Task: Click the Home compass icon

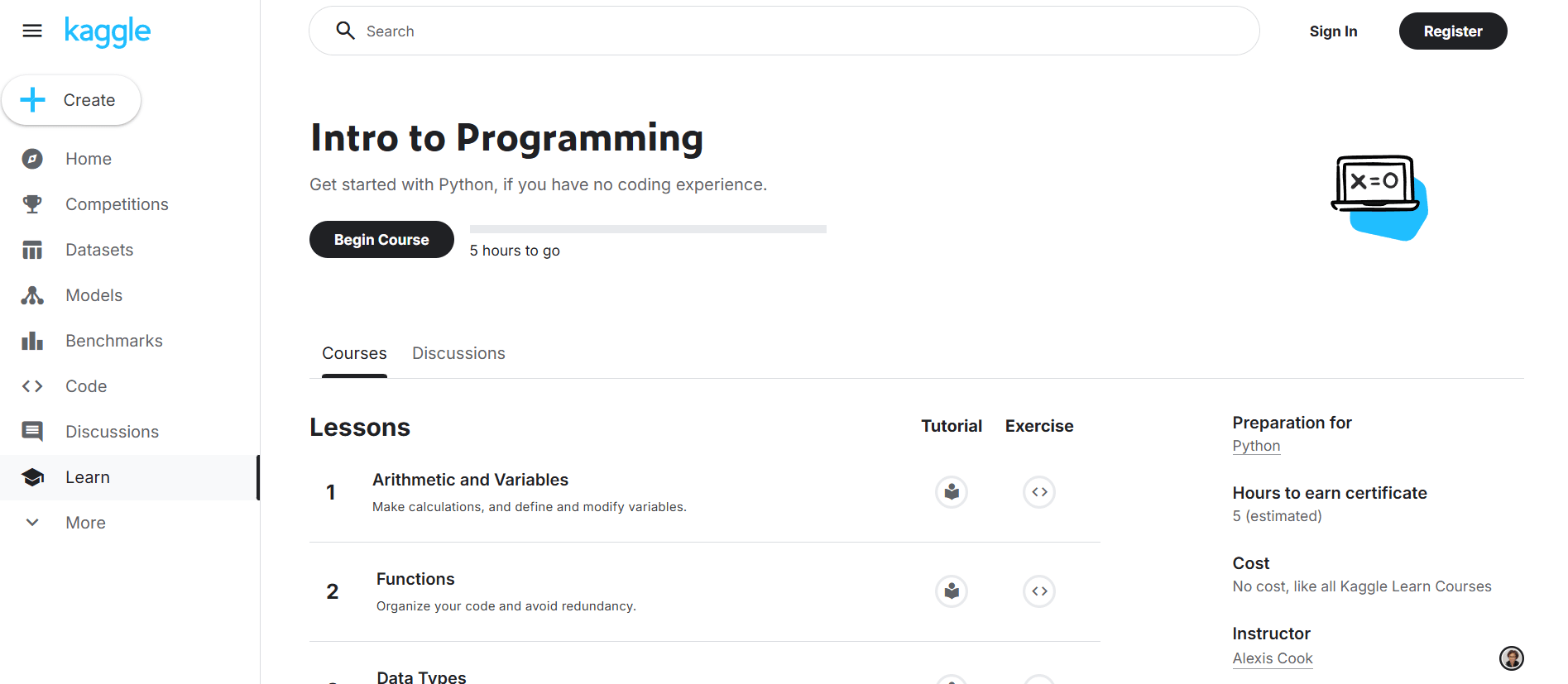Action: tap(32, 159)
